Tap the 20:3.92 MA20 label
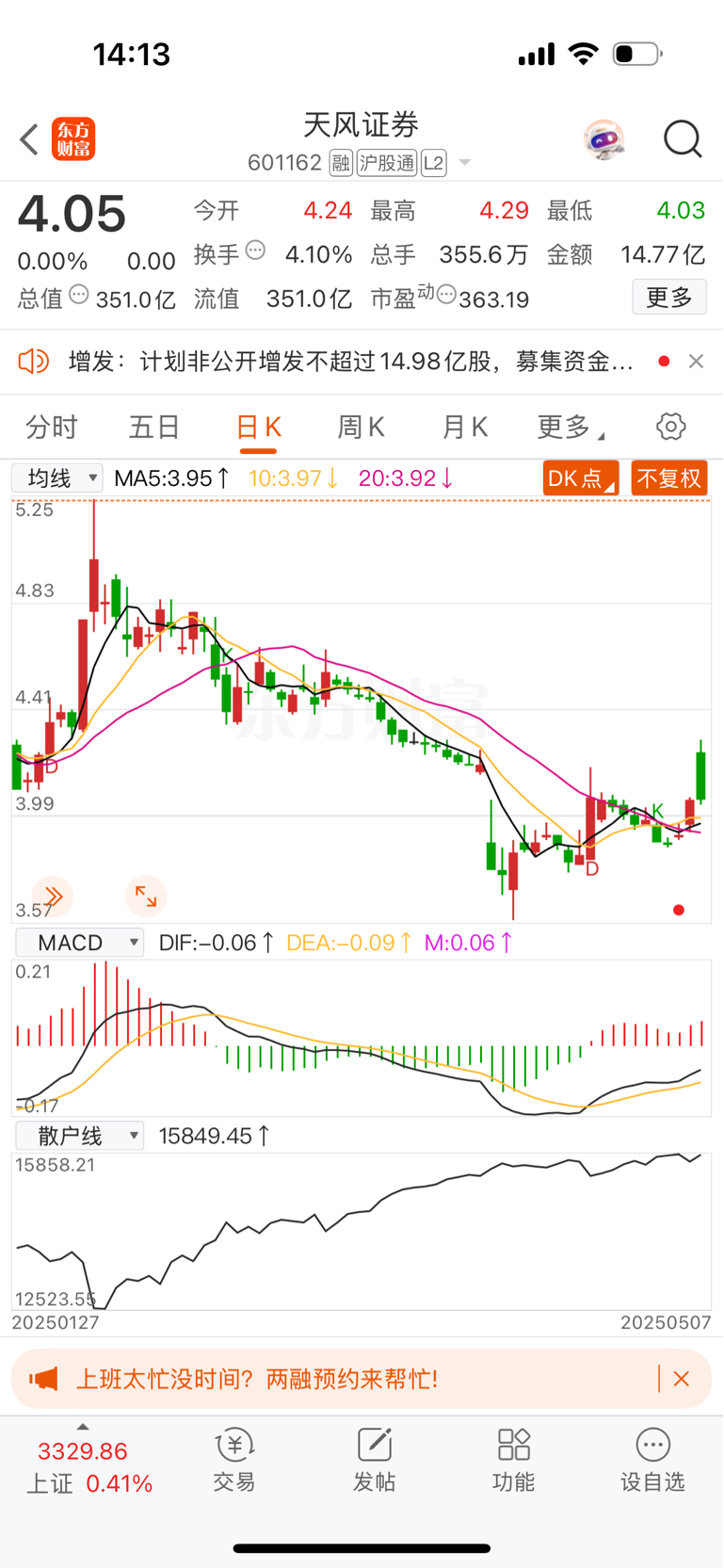724x1568 pixels. pyautogui.click(x=406, y=478)
